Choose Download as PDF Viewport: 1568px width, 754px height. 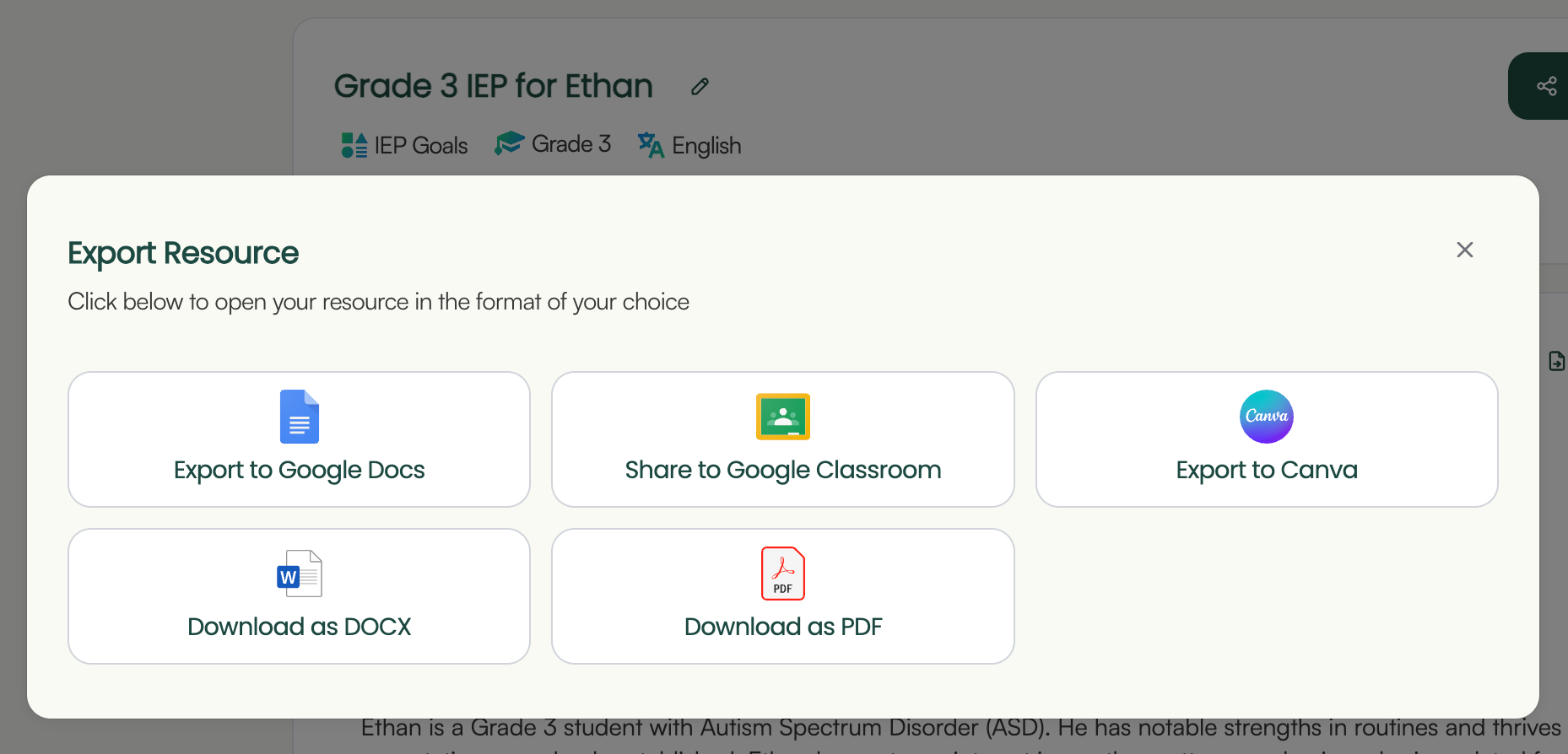click(782, 627)
